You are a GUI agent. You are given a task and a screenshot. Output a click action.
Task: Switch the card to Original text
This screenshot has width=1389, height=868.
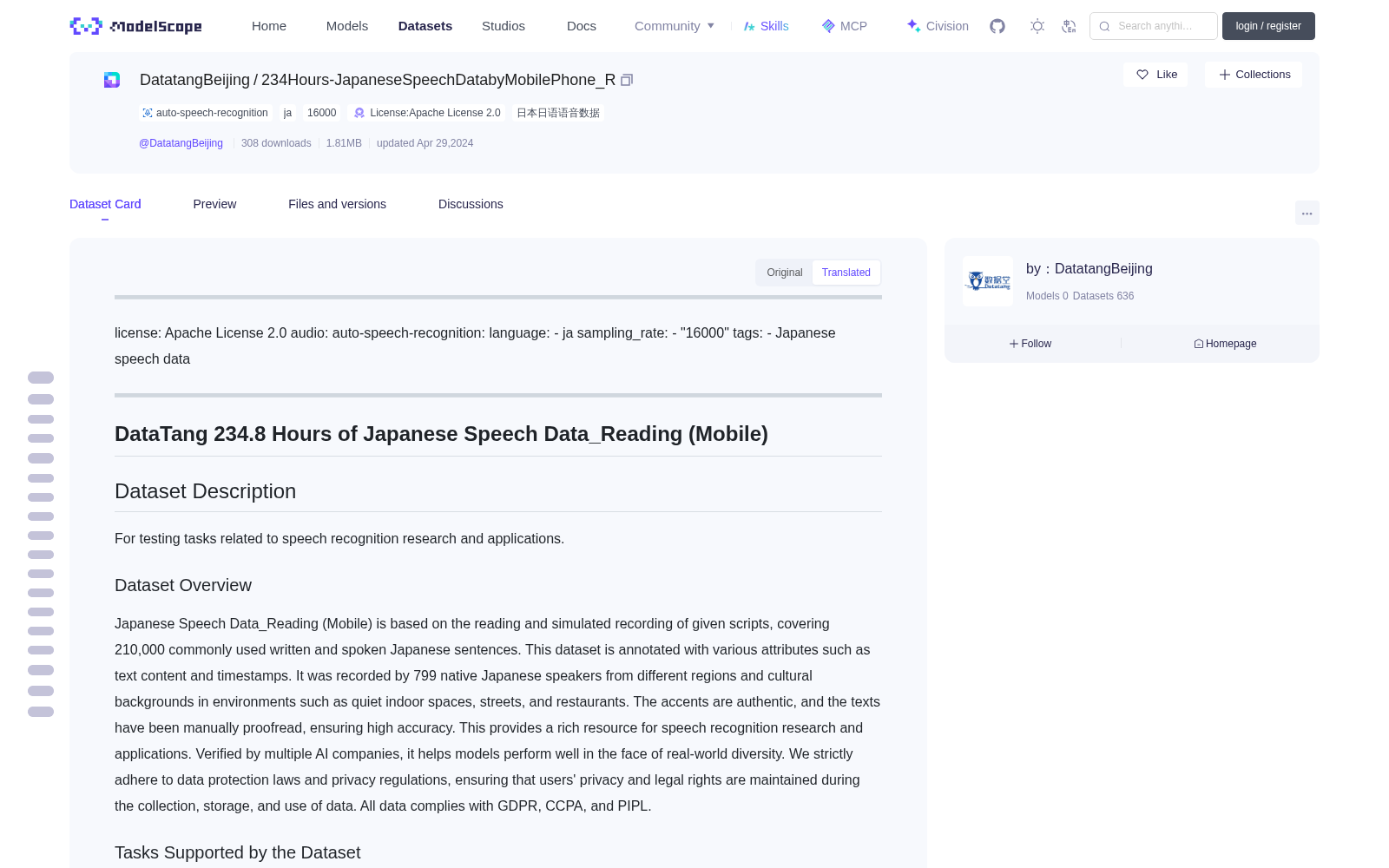(x=785, y=273)
